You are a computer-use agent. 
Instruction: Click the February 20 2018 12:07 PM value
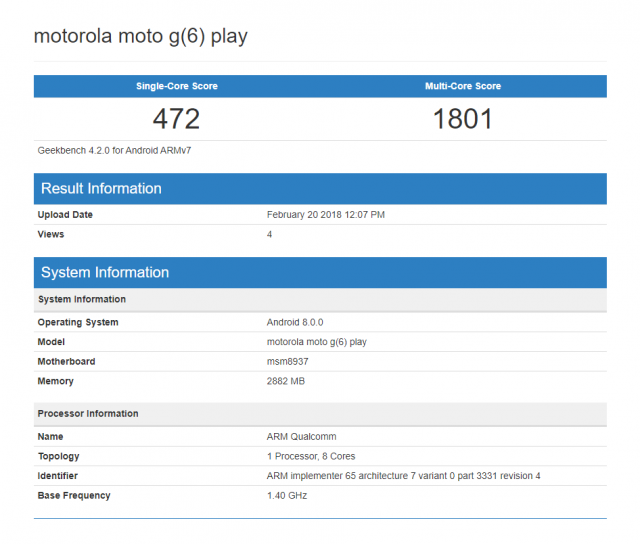[x=326, y=215]
